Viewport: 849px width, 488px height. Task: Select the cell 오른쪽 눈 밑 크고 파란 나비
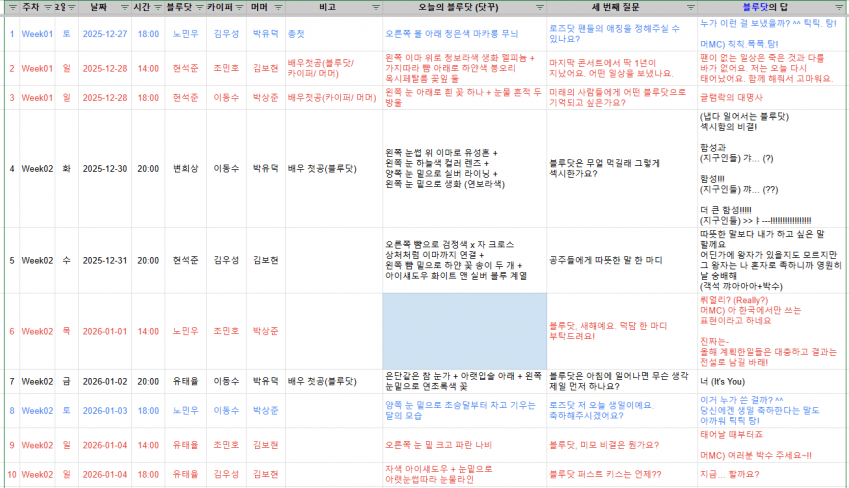[465, 445]
